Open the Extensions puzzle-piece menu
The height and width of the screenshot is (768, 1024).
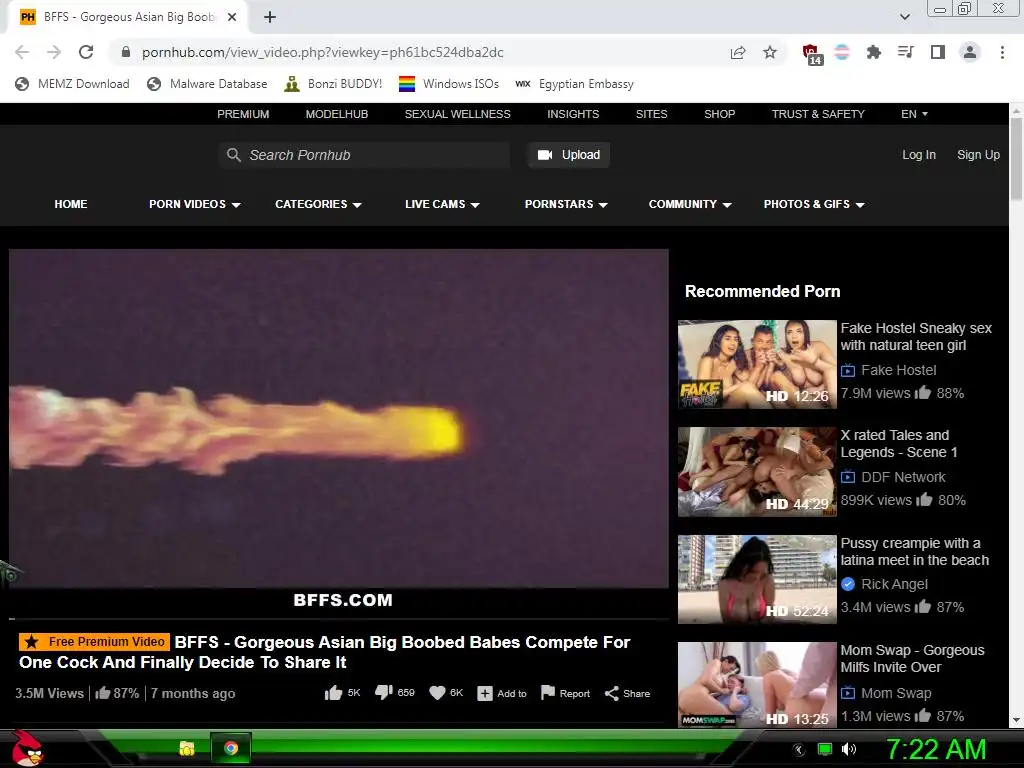tap(873, 52)
